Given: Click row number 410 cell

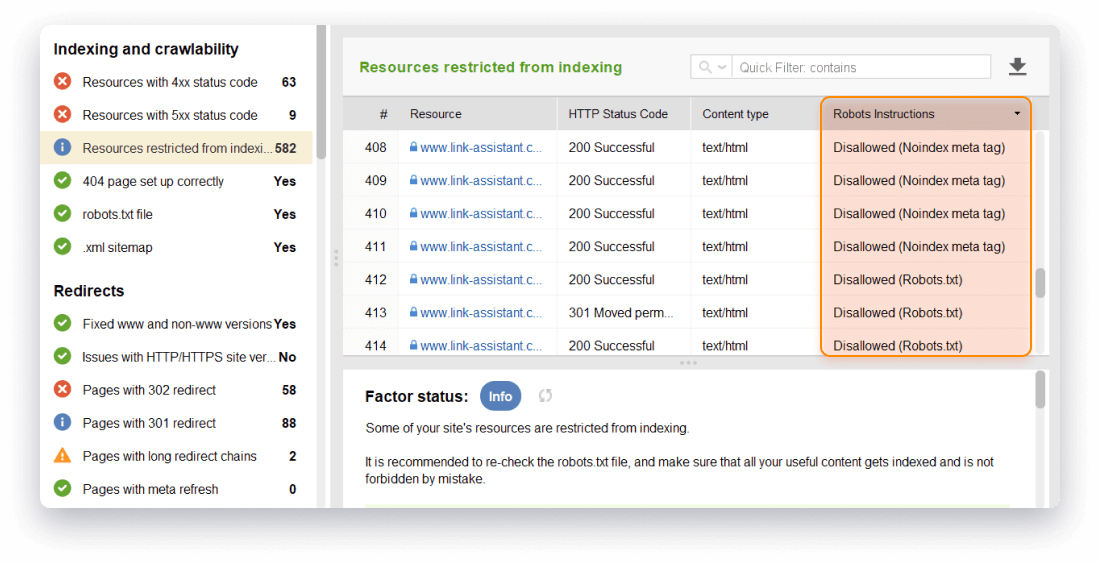Looking at the screenshot, I should 375,213.
